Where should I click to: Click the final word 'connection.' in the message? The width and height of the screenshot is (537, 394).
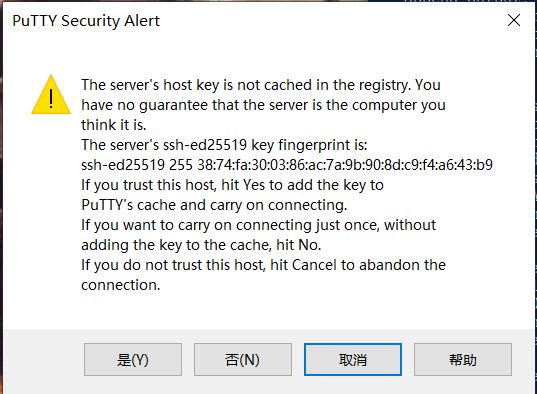point(121,285)
